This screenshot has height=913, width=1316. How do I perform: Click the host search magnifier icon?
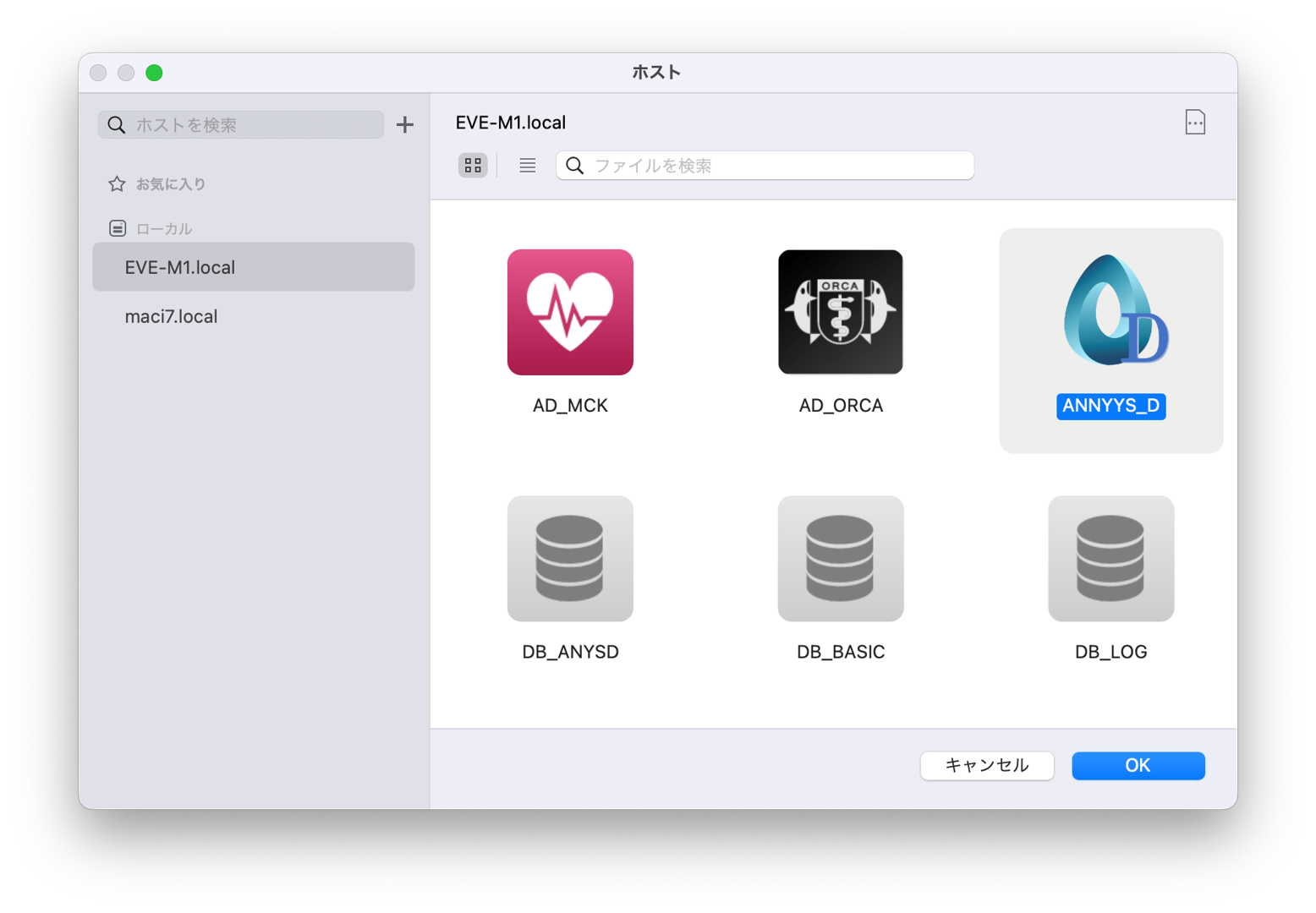point(117,125)
